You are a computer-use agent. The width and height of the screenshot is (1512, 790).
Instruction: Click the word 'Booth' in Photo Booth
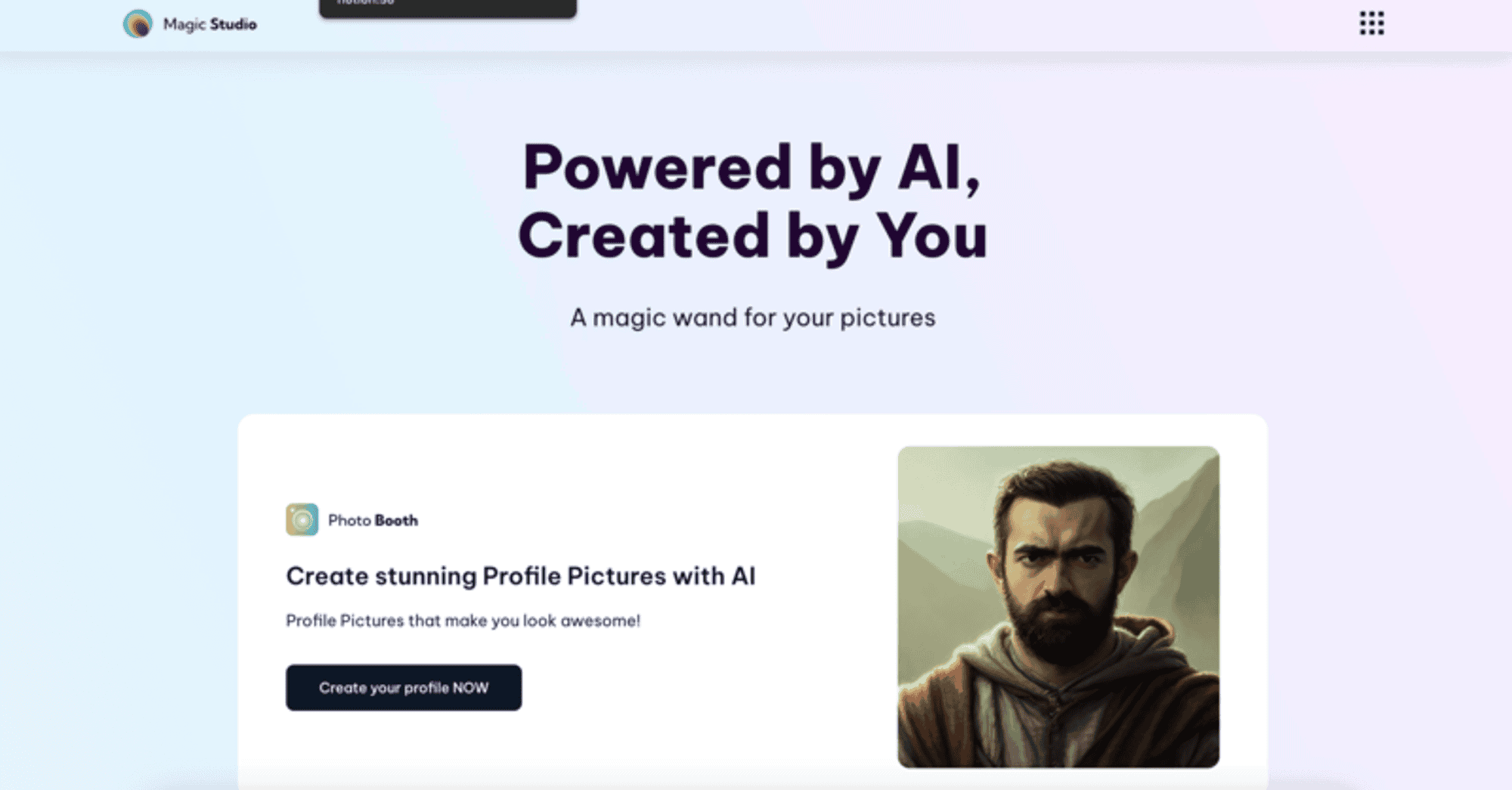click(x=396, y=520)
